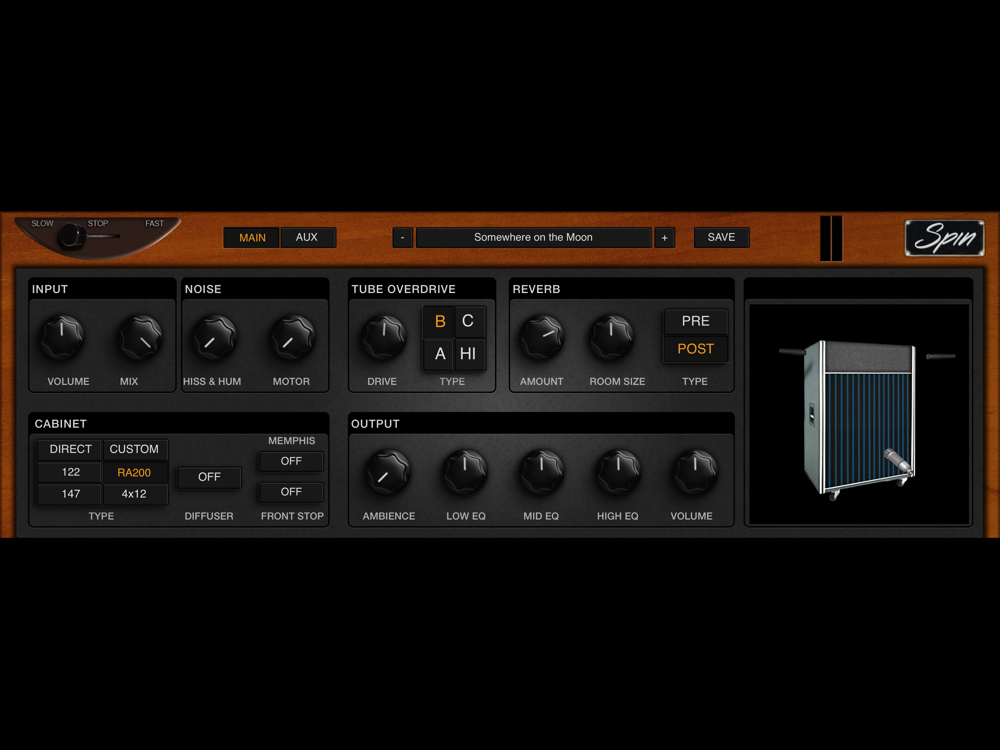1000x750 pixels.
Task: Toggle the FRONT STOP off button
Action: click(291, 492)
